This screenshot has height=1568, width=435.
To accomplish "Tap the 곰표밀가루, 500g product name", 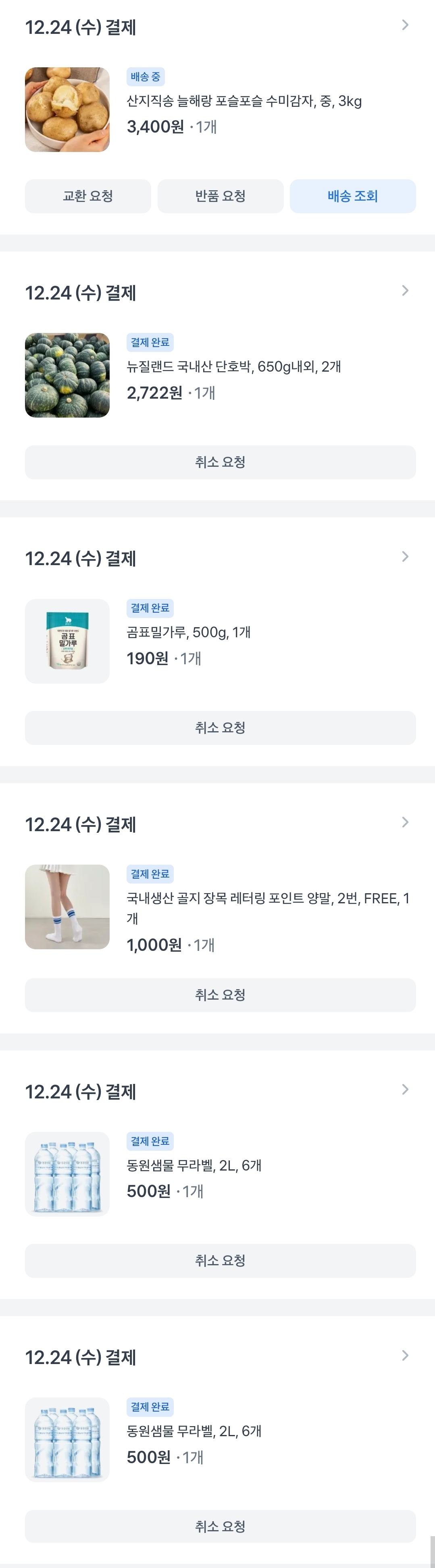I will coord(189,632).
